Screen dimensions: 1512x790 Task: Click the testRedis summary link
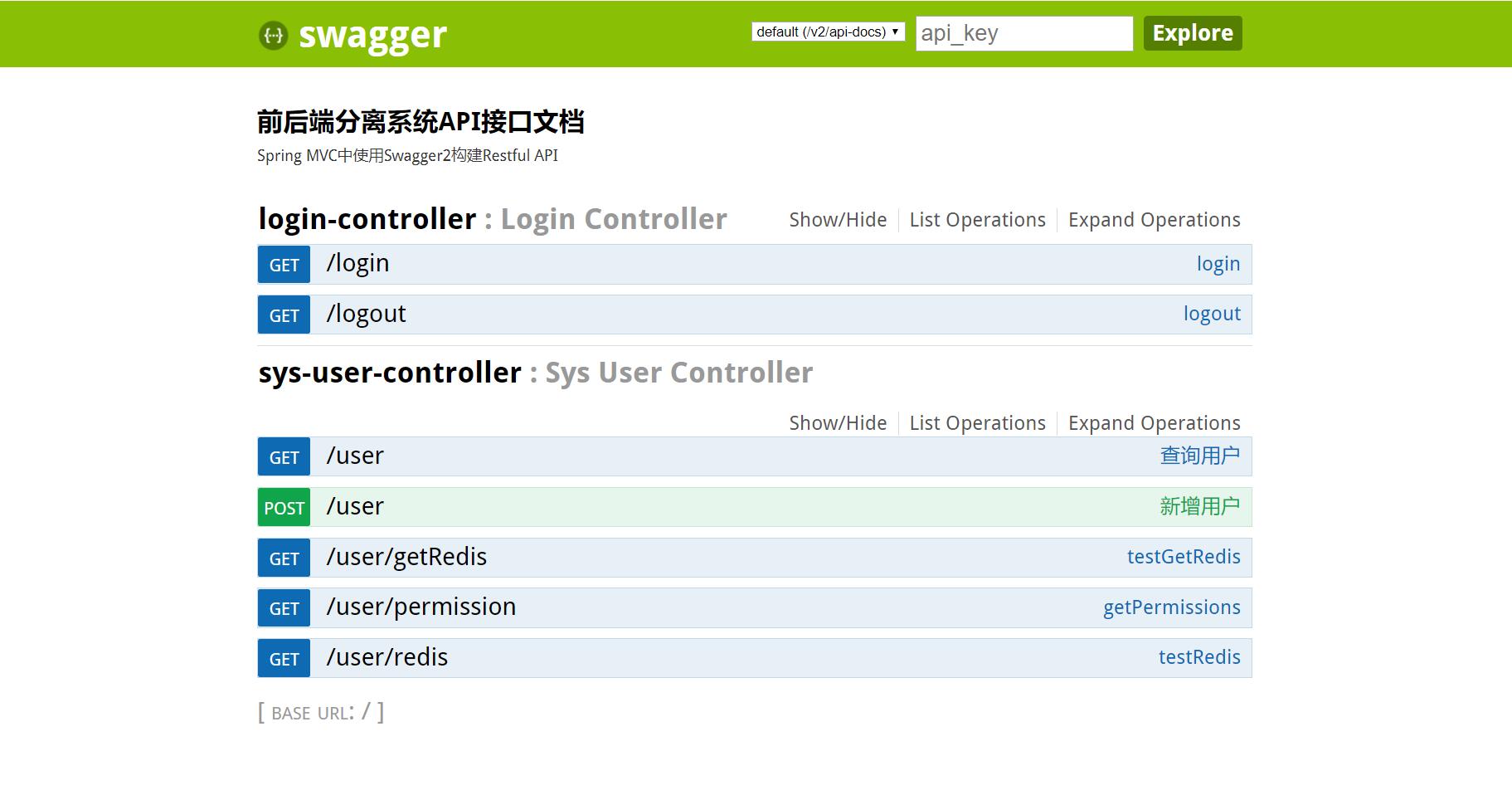(1199, 657)
